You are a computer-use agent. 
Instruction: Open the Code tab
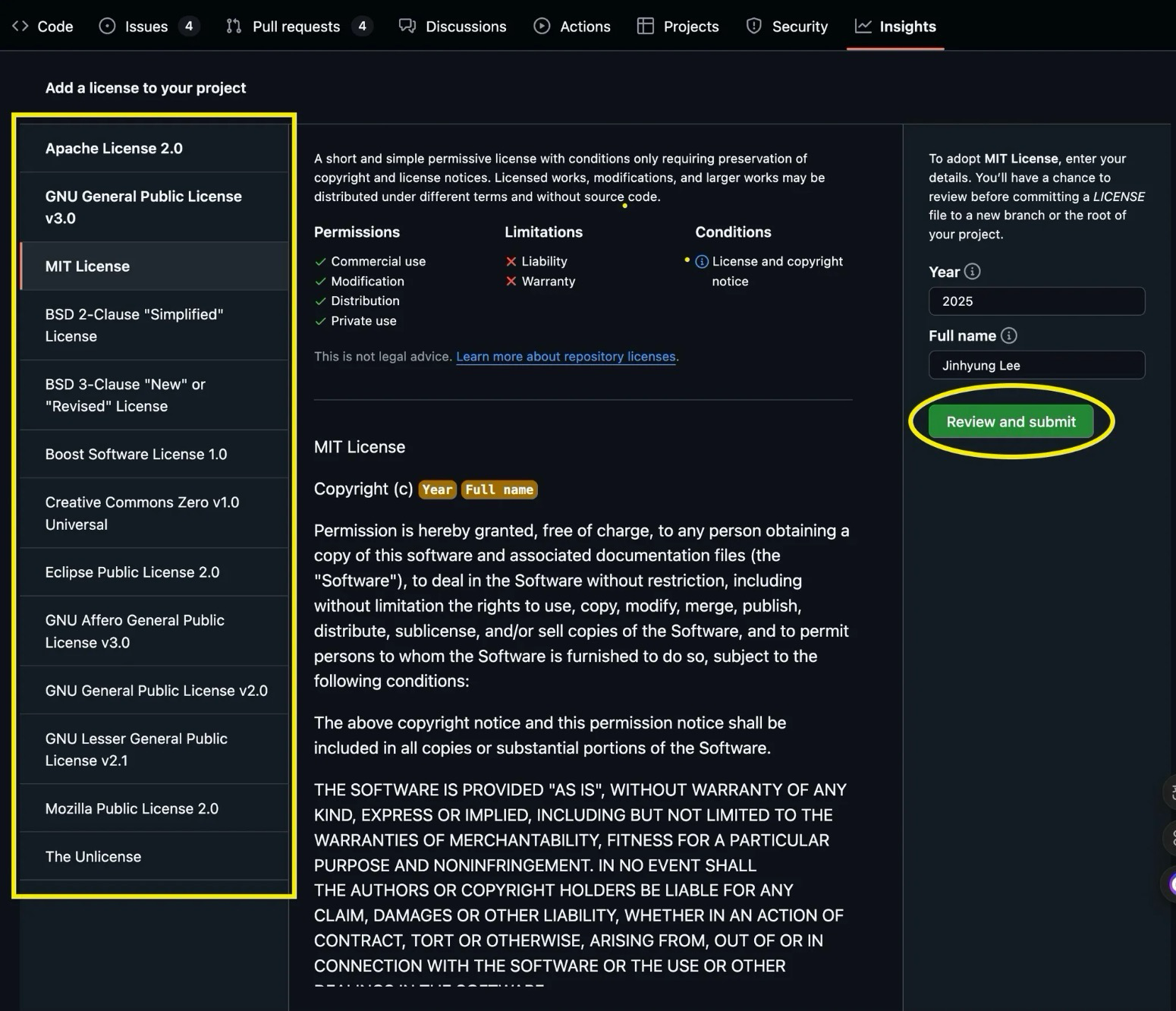click(x=42, y=27)
